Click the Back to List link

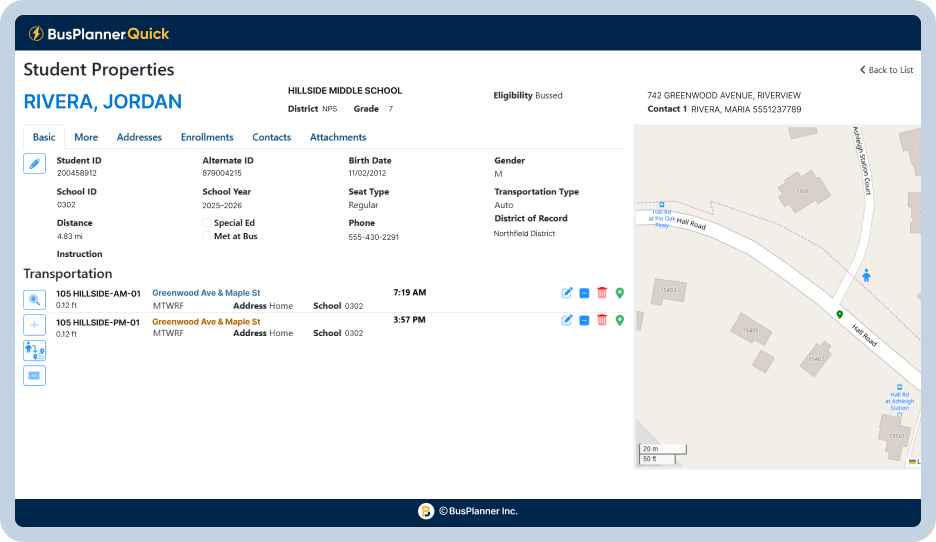886,70
